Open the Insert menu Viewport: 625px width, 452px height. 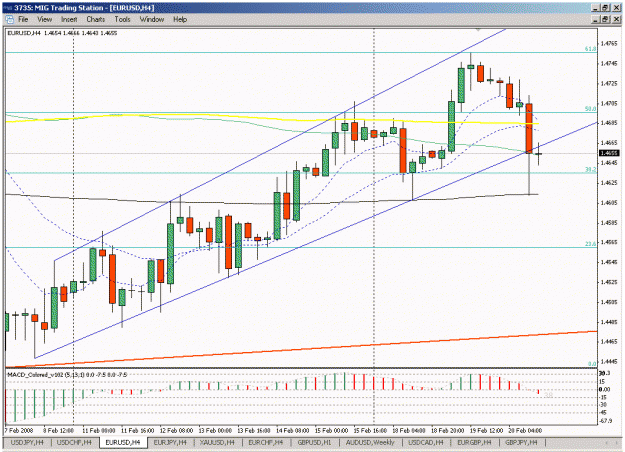pyautogui.click(x=69, y=19)
